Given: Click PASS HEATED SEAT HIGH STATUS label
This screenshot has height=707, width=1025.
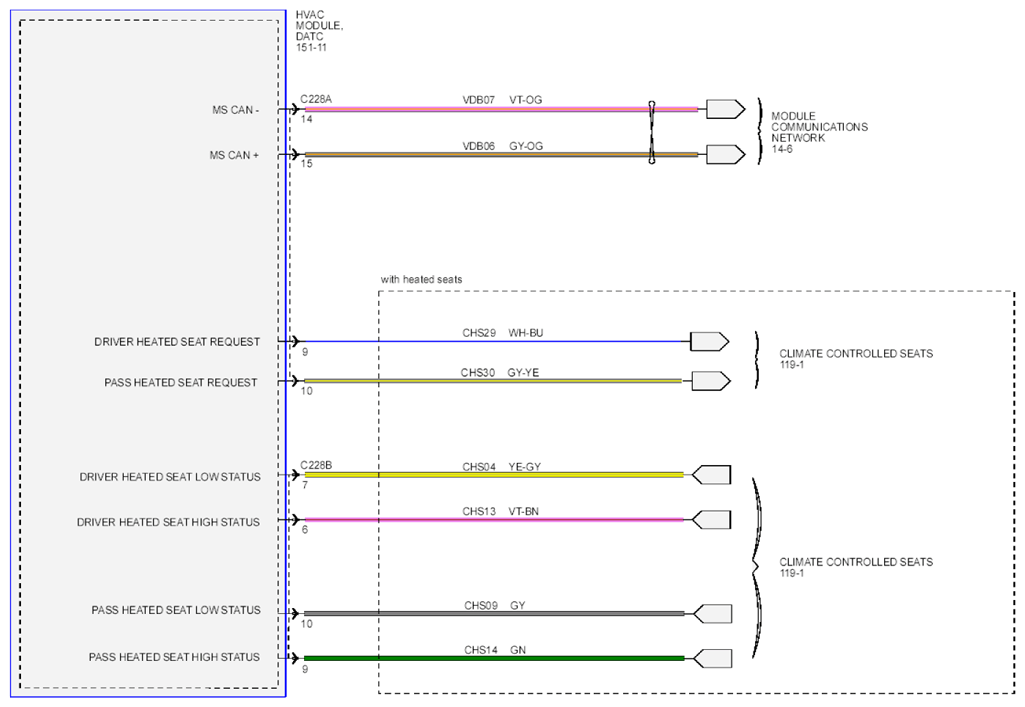Looking at the screenshot, I should click(175, 657).
